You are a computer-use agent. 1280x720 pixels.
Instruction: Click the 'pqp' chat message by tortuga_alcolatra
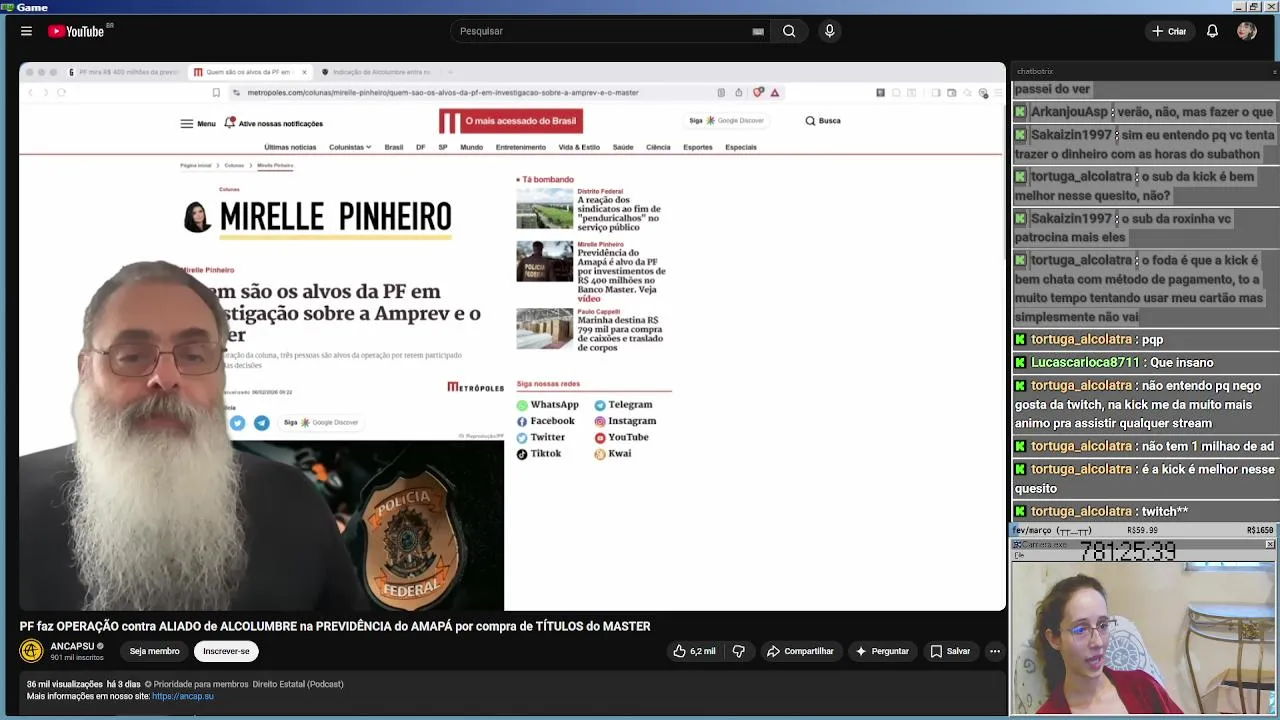click(x=1146, y=340)
